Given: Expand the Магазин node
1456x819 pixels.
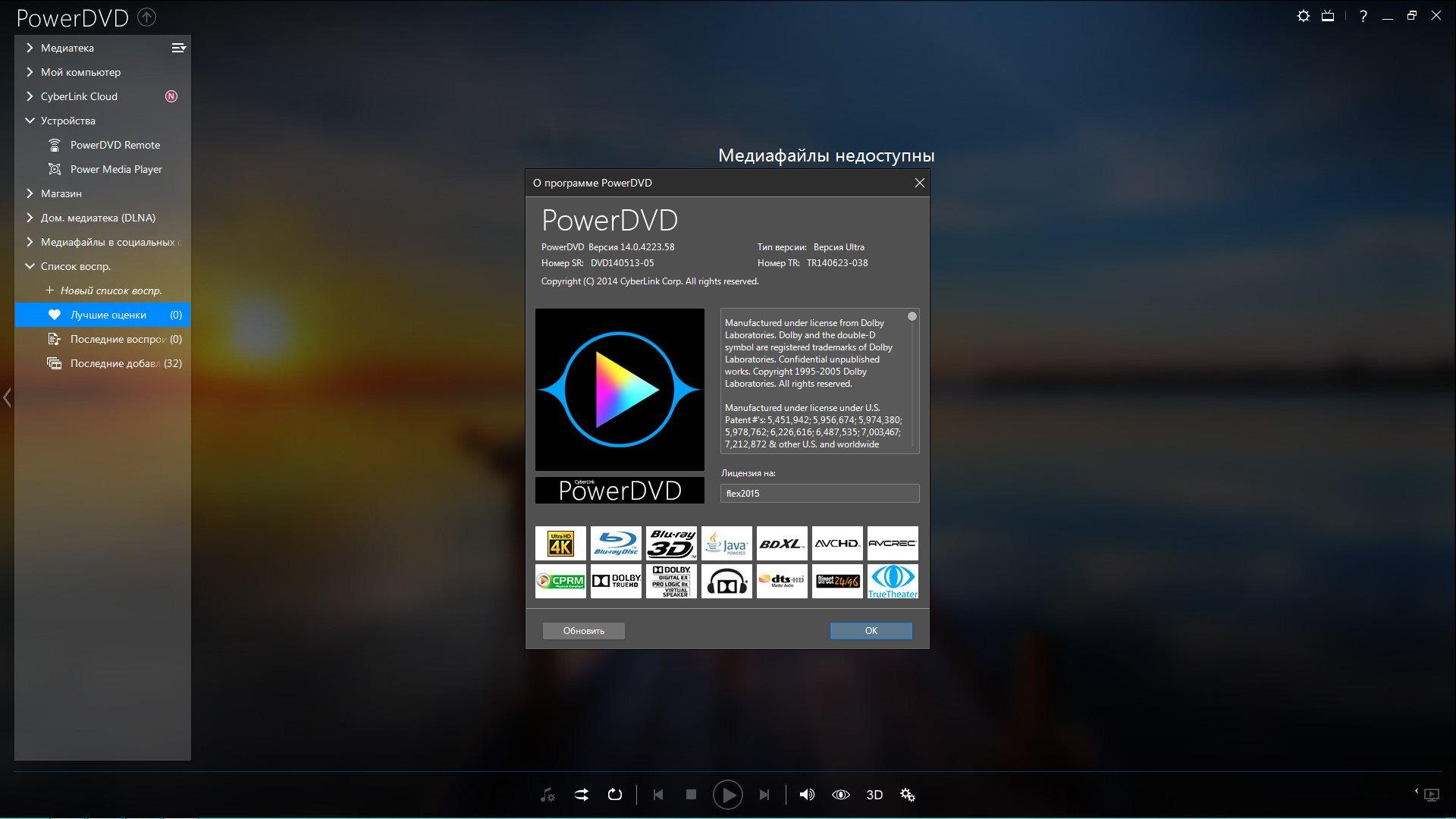Looking at the screenshot, I should click(30, 193).
